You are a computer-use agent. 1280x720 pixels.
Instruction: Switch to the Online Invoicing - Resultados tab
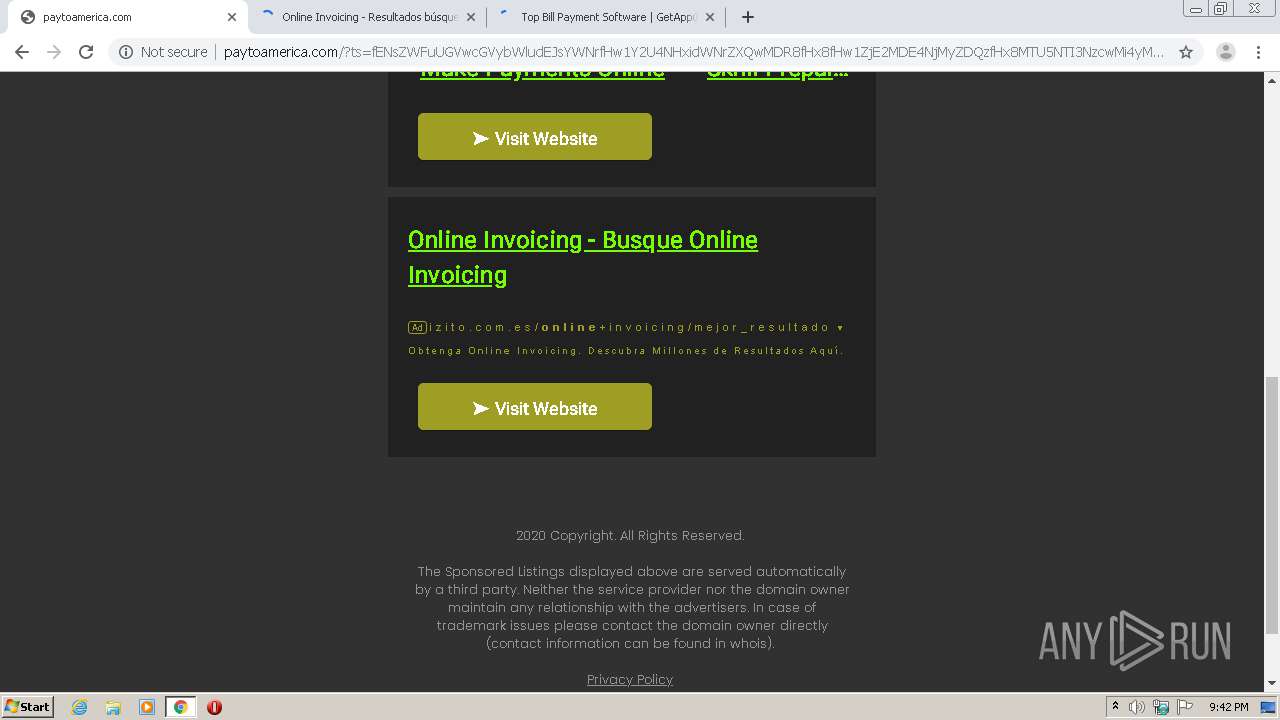tap(367, 17)
